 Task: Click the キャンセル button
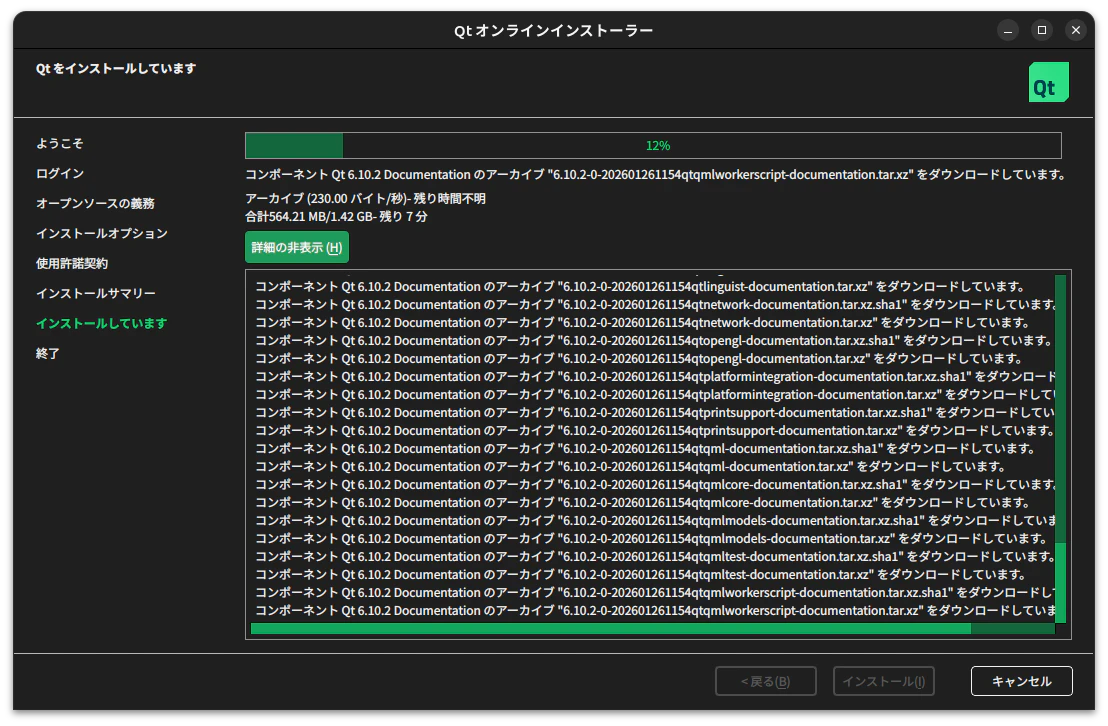(x=1021, y=681)
